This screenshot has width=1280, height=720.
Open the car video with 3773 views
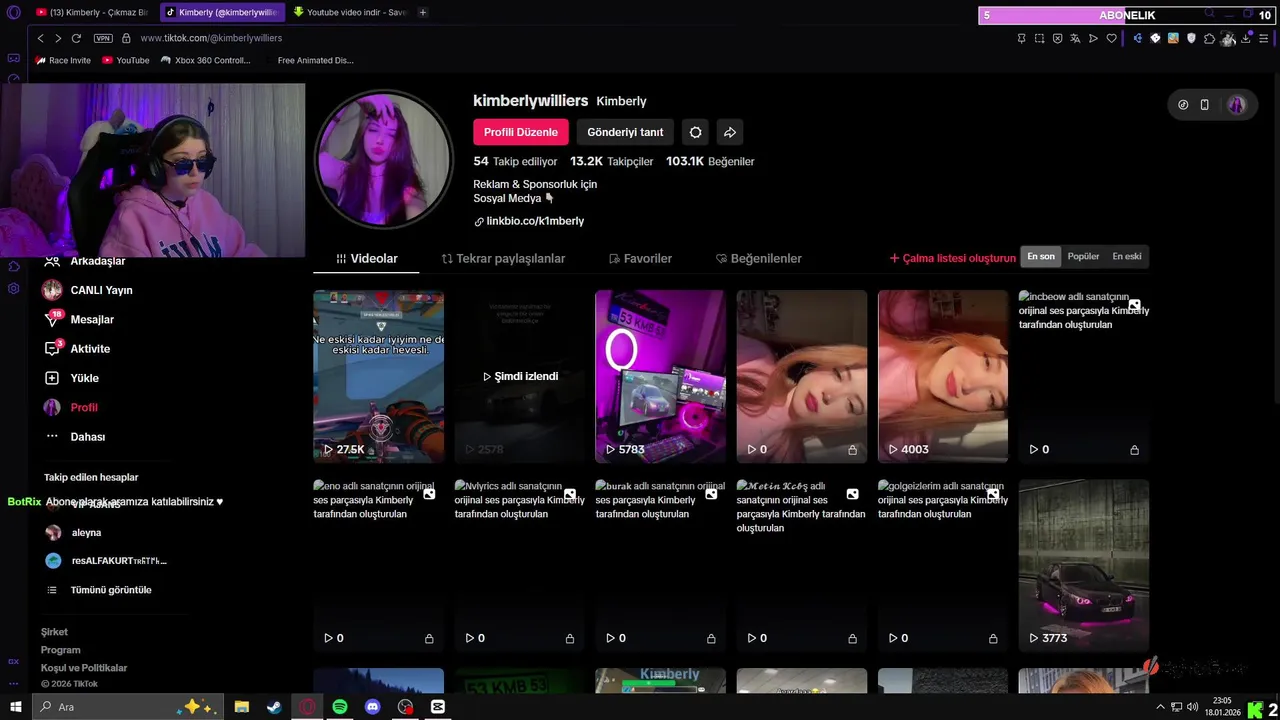1084,565
